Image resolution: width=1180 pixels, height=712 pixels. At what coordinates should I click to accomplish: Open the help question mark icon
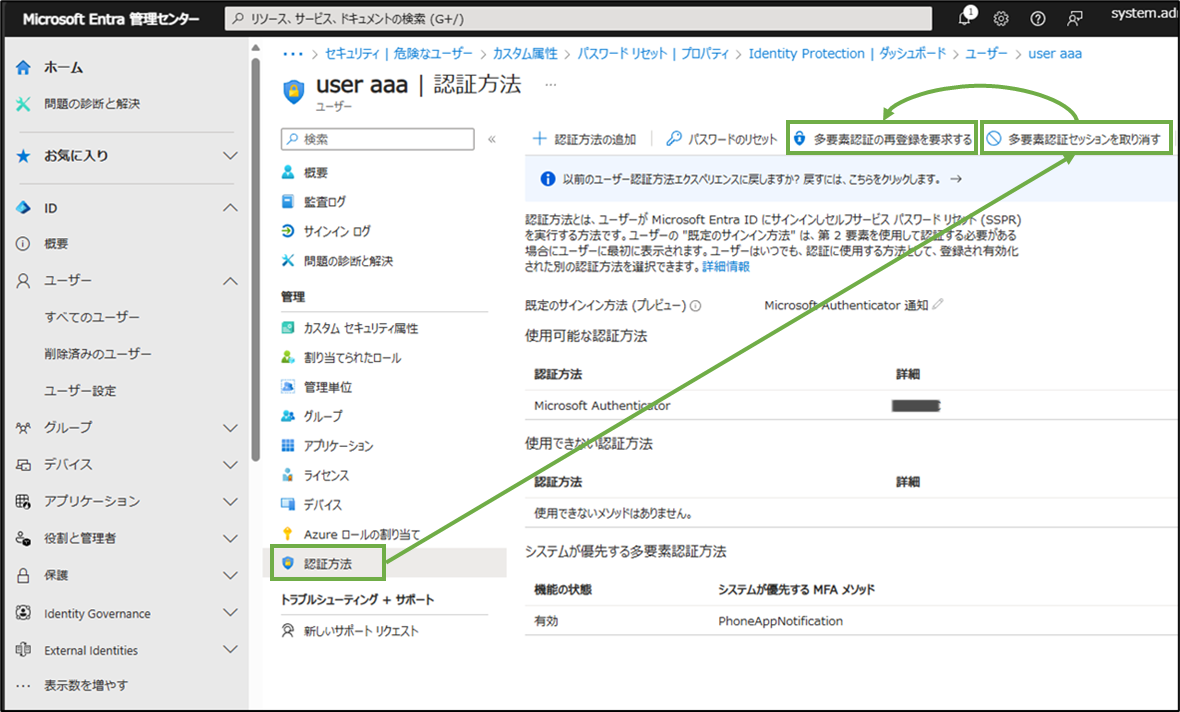[1038, 19]
